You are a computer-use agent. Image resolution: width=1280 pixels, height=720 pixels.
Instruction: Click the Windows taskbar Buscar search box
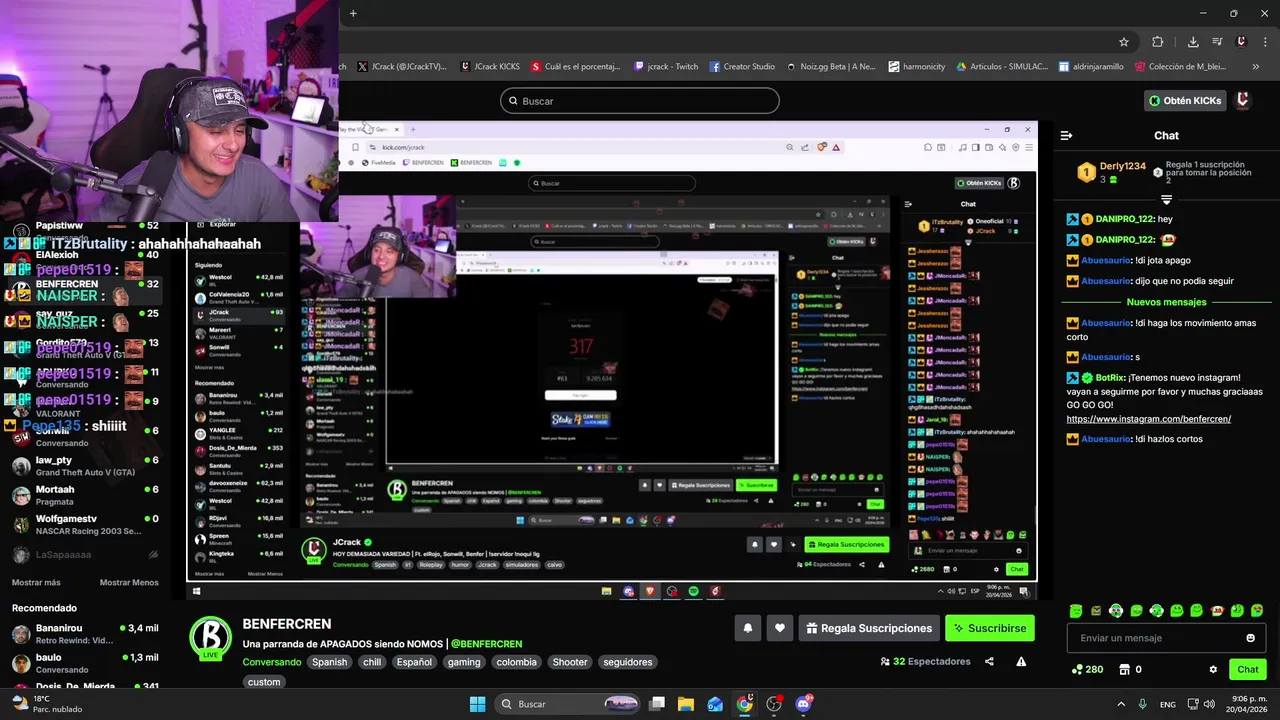pyautogui.click(x=566, y=704)
